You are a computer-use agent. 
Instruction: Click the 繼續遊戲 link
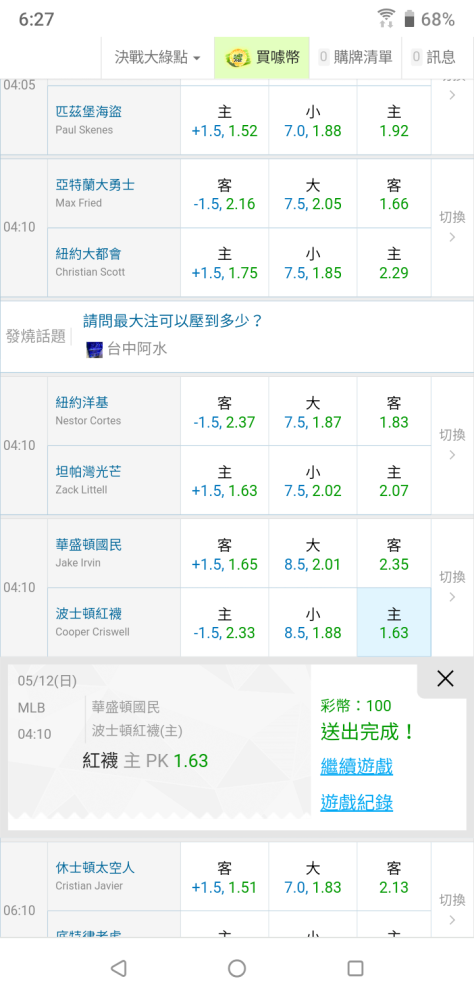357,766
